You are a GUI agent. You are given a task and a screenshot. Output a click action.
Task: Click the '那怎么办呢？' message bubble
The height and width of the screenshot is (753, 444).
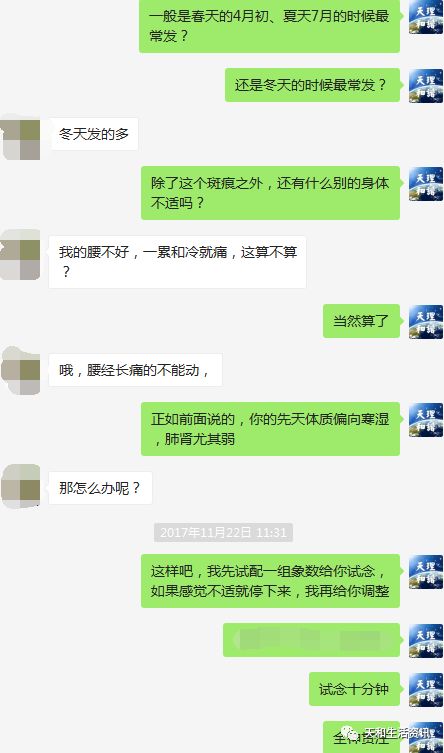[x=100, y=488]
